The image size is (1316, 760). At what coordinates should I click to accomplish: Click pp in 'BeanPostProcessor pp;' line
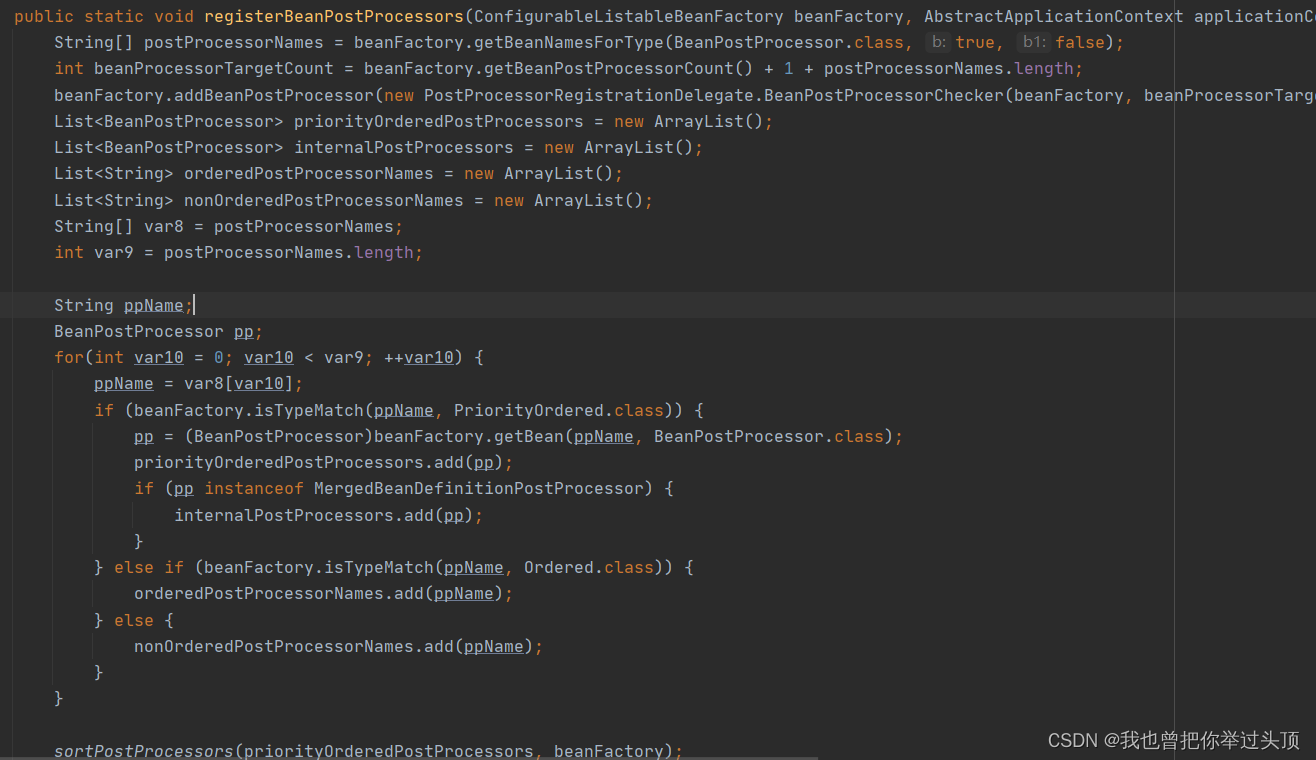pyautogui.click(x=244, y=331)
